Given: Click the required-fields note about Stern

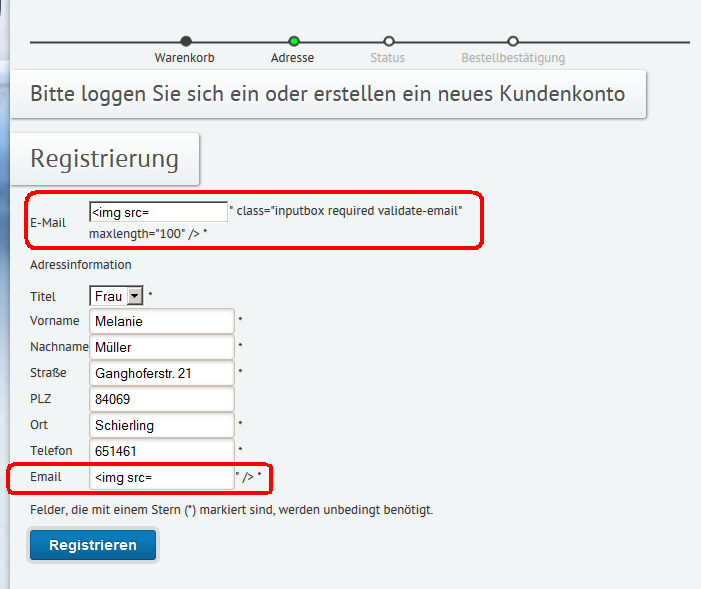Looking at the screenshot, I should [232, 510].
